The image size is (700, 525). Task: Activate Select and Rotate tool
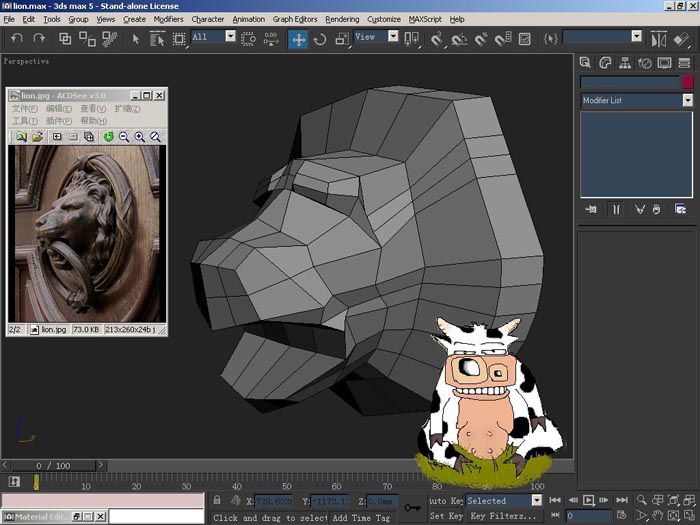point(320,39)
